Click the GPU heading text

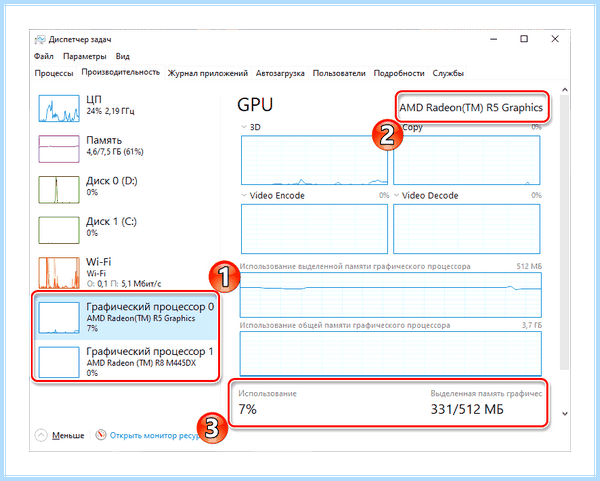click(x=255, y=104)
